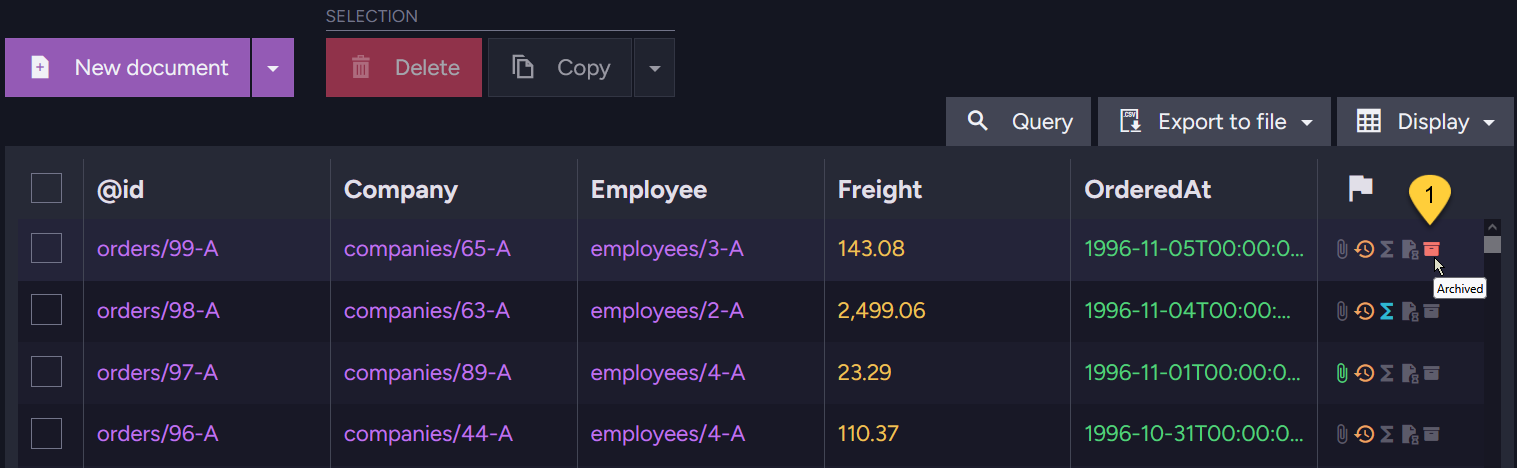Click the attachments paperclip icon for orders/96-A

point(1342,434)
